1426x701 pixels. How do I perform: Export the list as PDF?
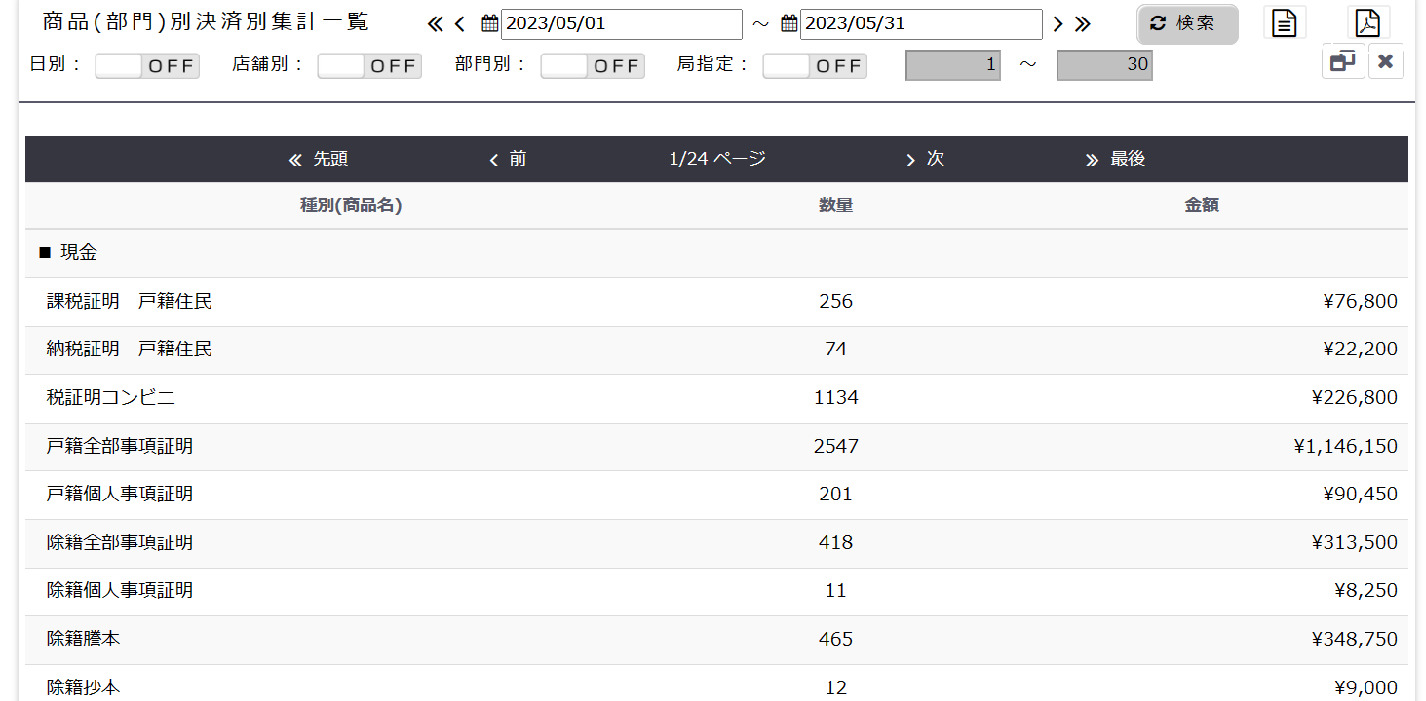tap(1368, 23)
